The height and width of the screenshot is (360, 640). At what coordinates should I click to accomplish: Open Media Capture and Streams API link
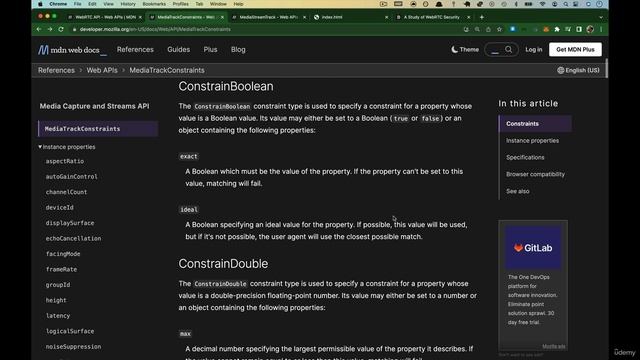[94, 106]
